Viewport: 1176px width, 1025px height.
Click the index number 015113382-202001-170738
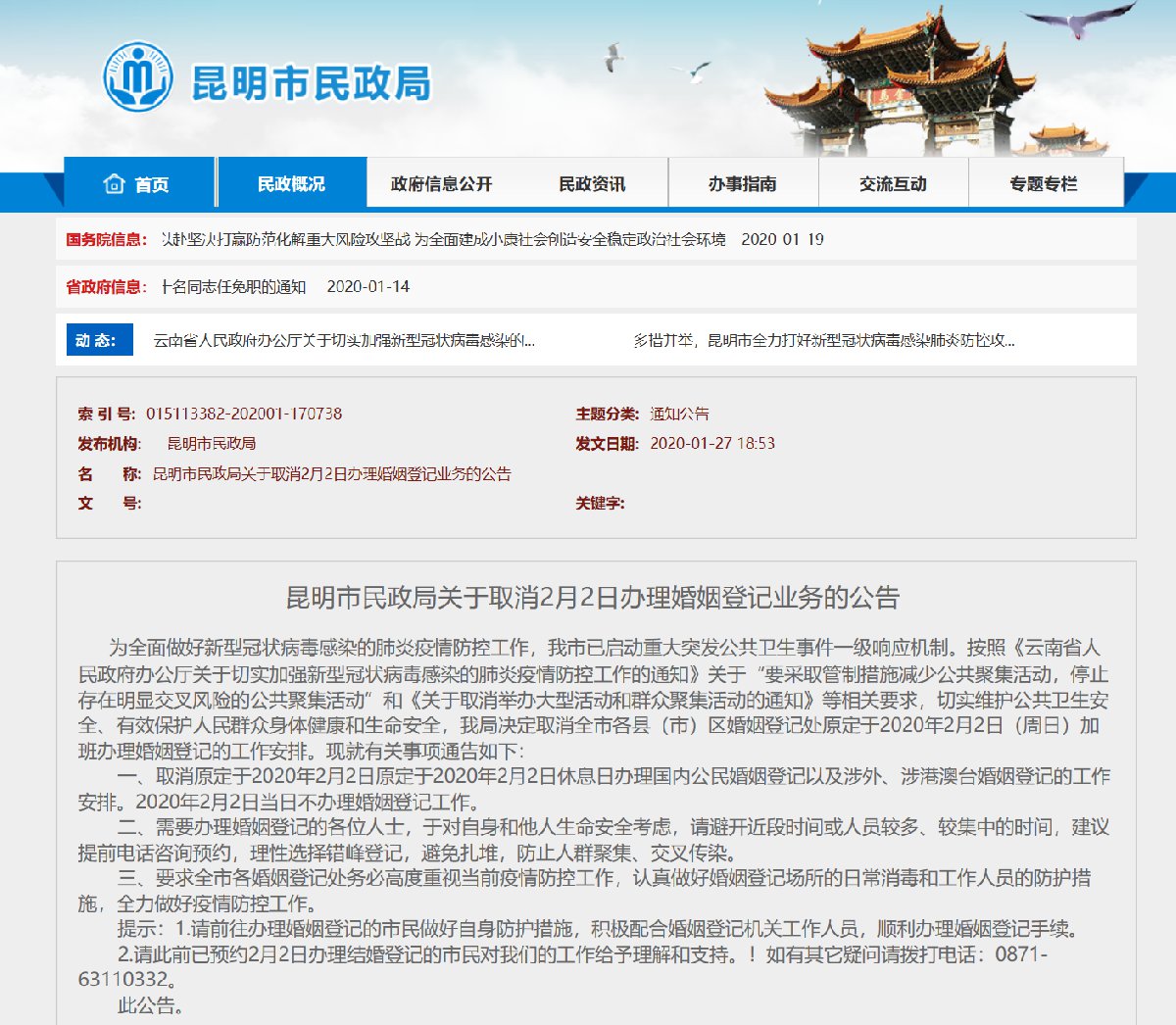pos(244,415)
